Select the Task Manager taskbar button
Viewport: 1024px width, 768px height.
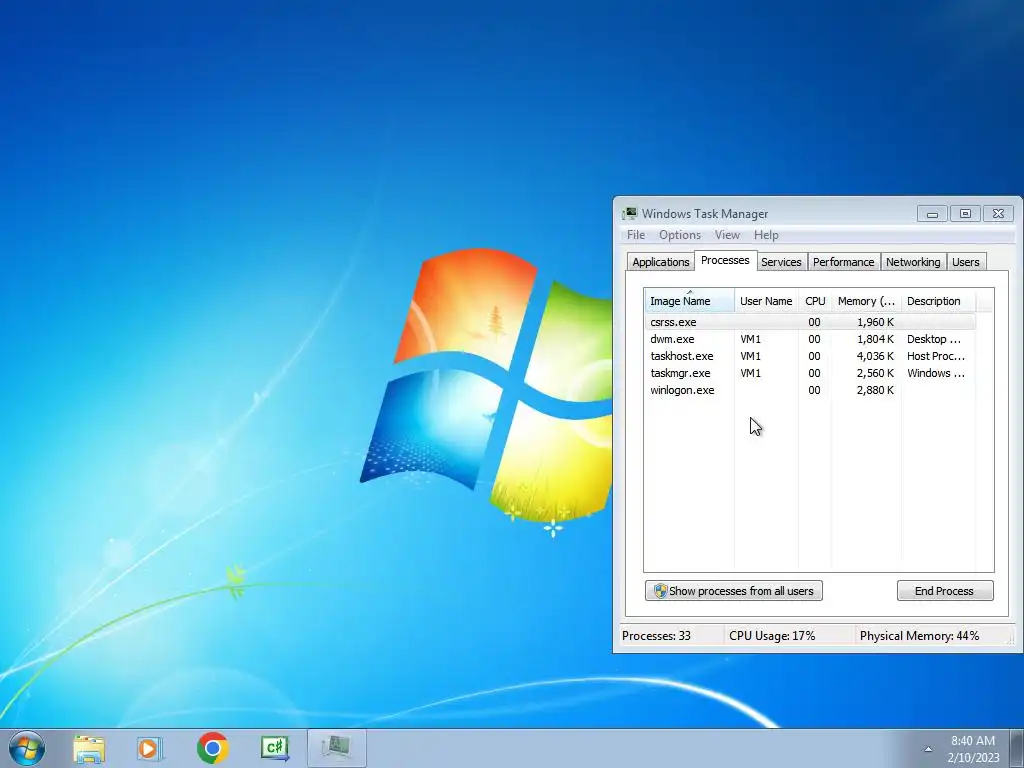(337, 748)
